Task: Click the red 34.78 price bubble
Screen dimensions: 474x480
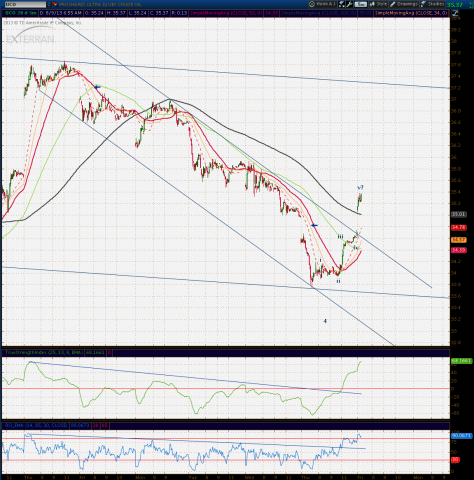Action: coord(459,227)
